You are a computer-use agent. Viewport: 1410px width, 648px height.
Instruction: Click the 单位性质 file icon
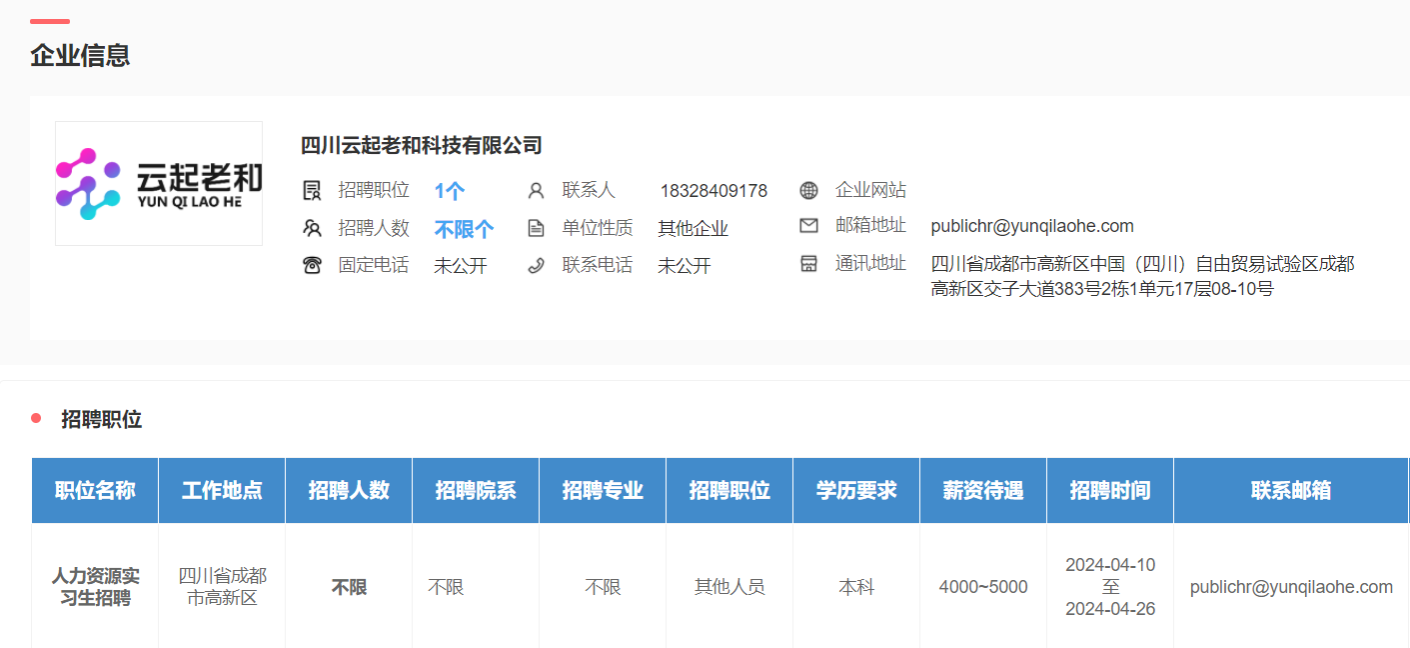(536, 228)
